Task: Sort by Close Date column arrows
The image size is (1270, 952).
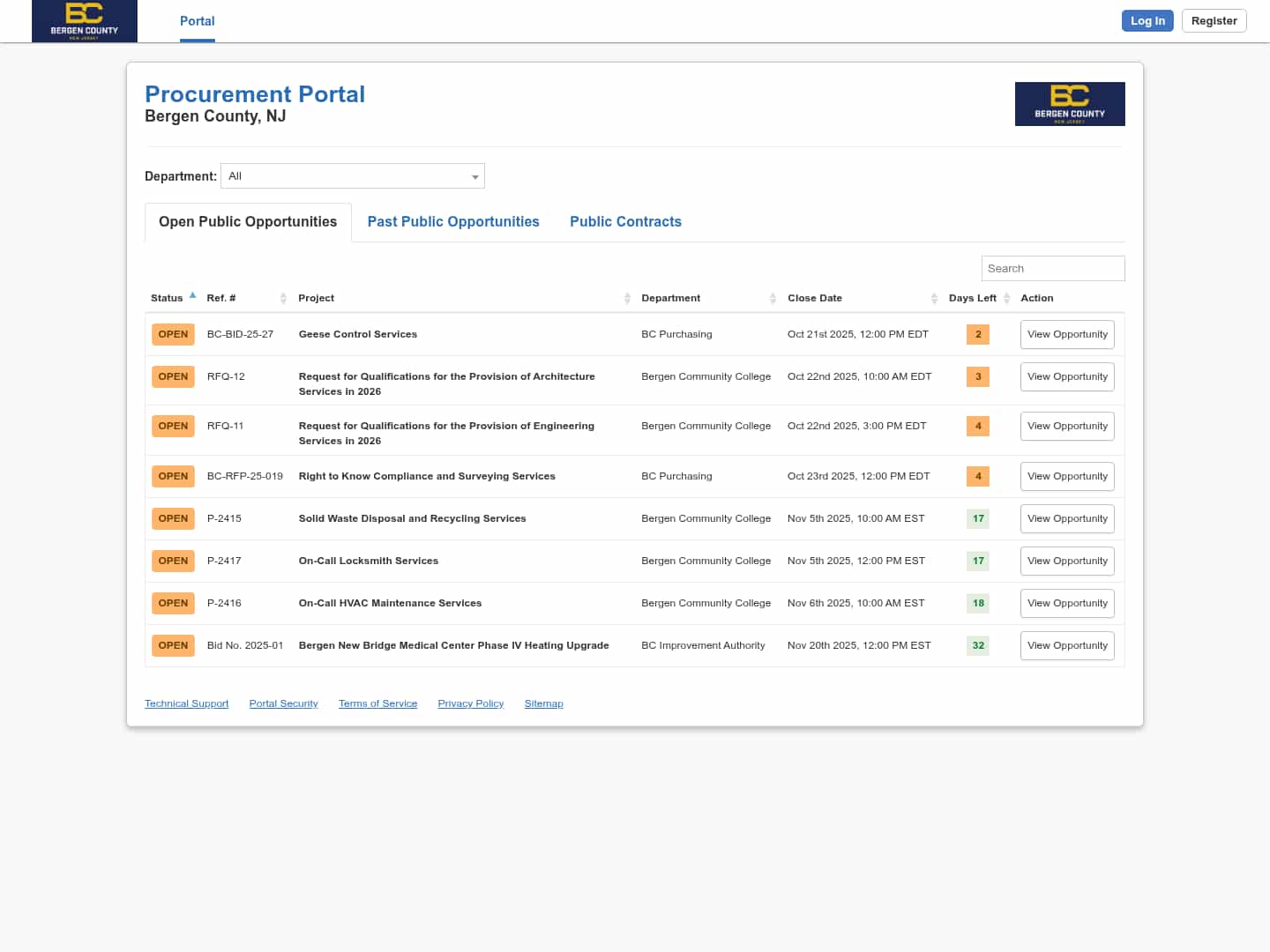Action: tap(934, 299)
